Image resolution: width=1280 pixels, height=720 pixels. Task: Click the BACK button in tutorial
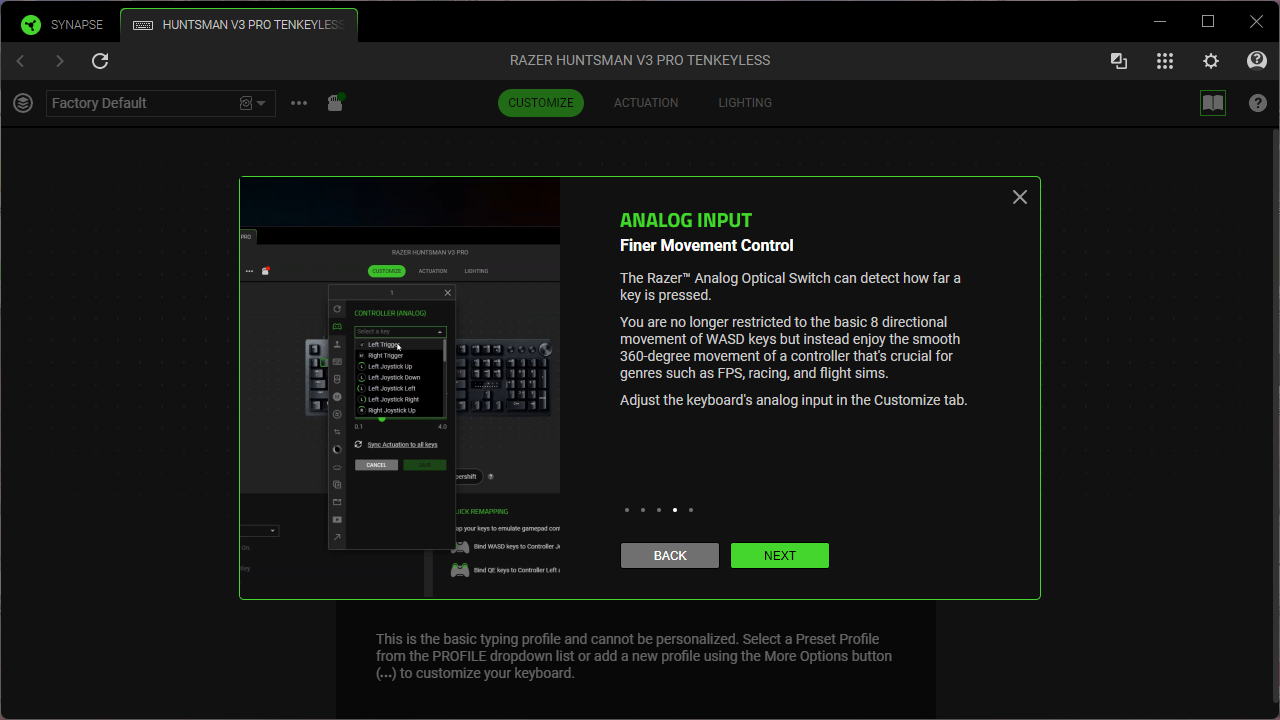[x=670, y=556]
